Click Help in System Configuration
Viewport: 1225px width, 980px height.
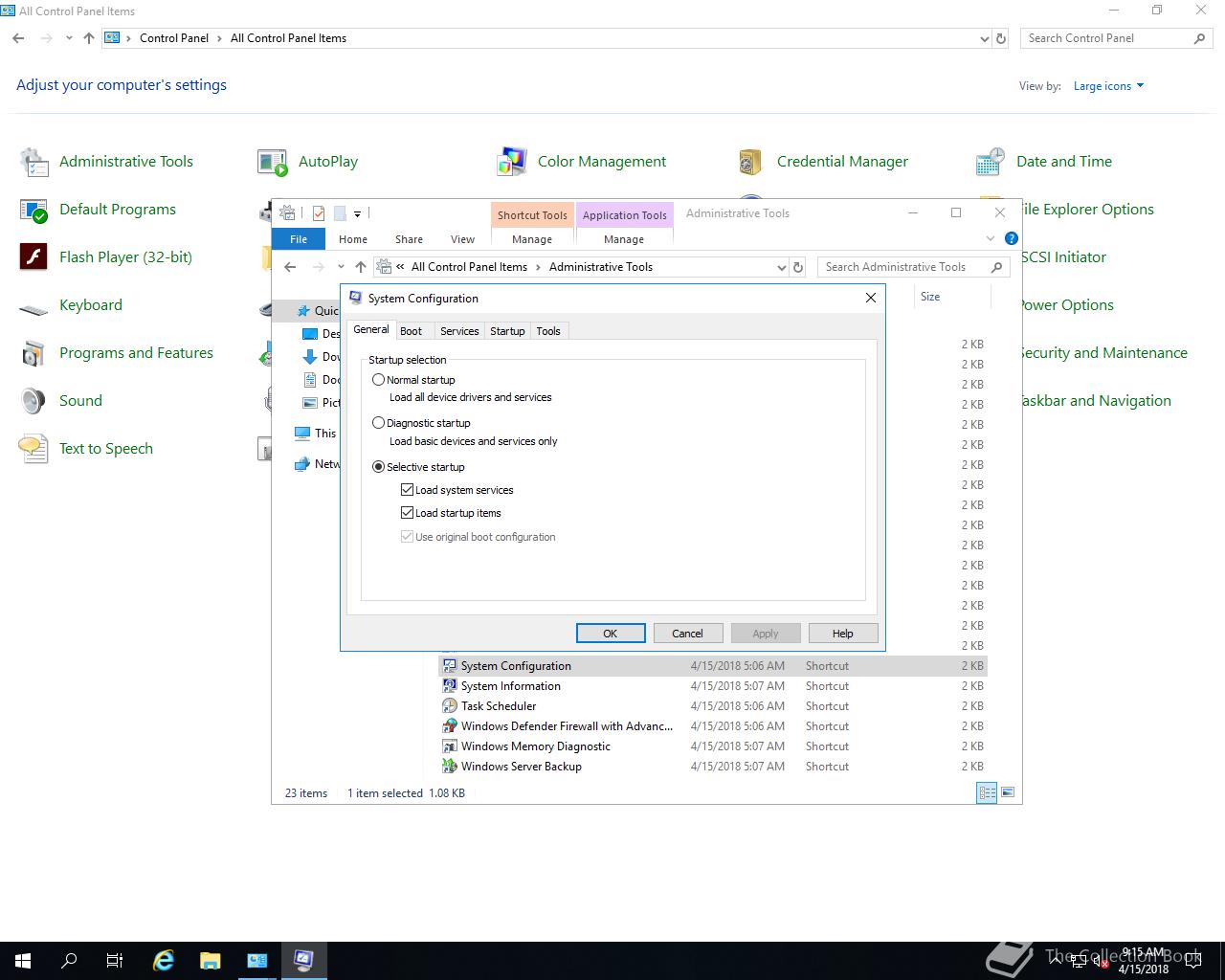click(843, 634)
